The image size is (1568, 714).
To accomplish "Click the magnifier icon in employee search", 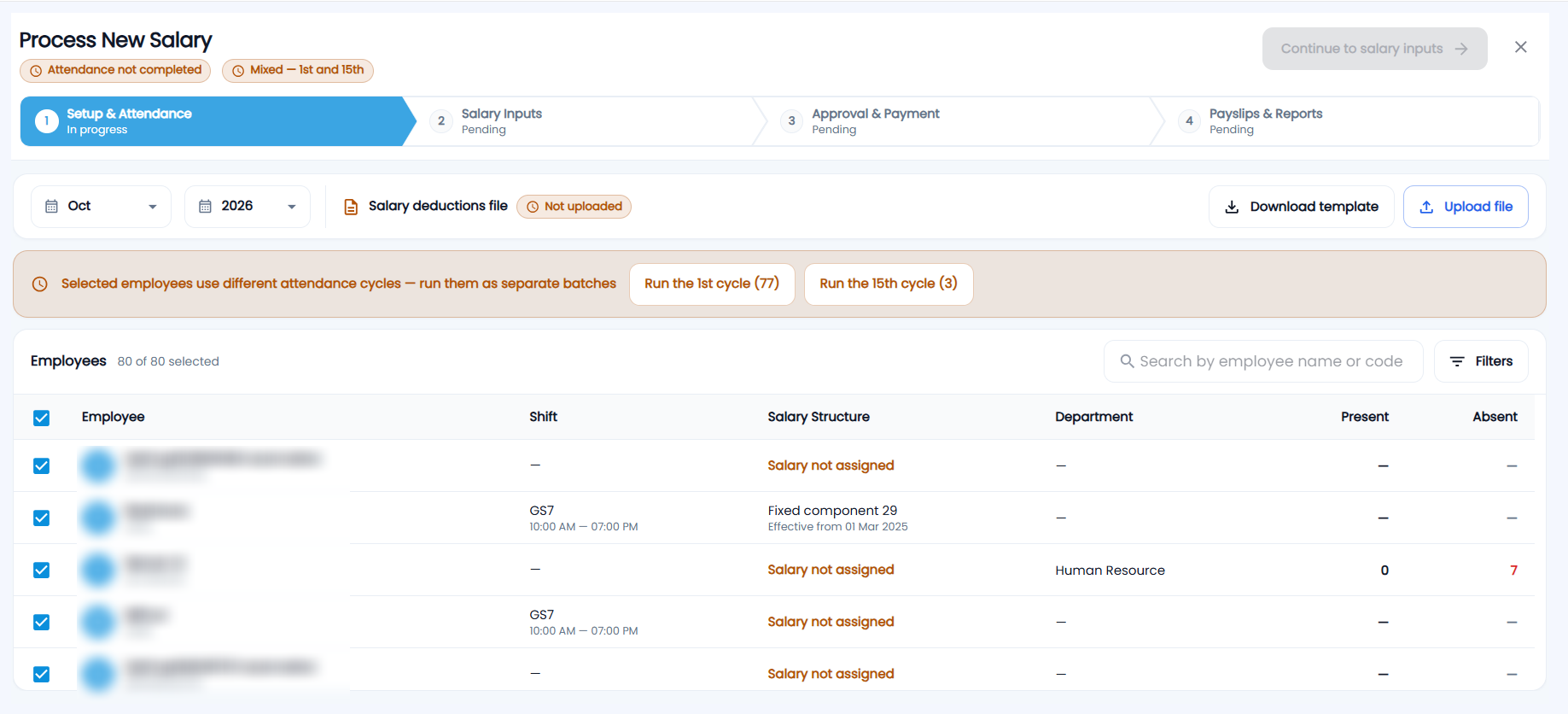I will point(1127,361).
